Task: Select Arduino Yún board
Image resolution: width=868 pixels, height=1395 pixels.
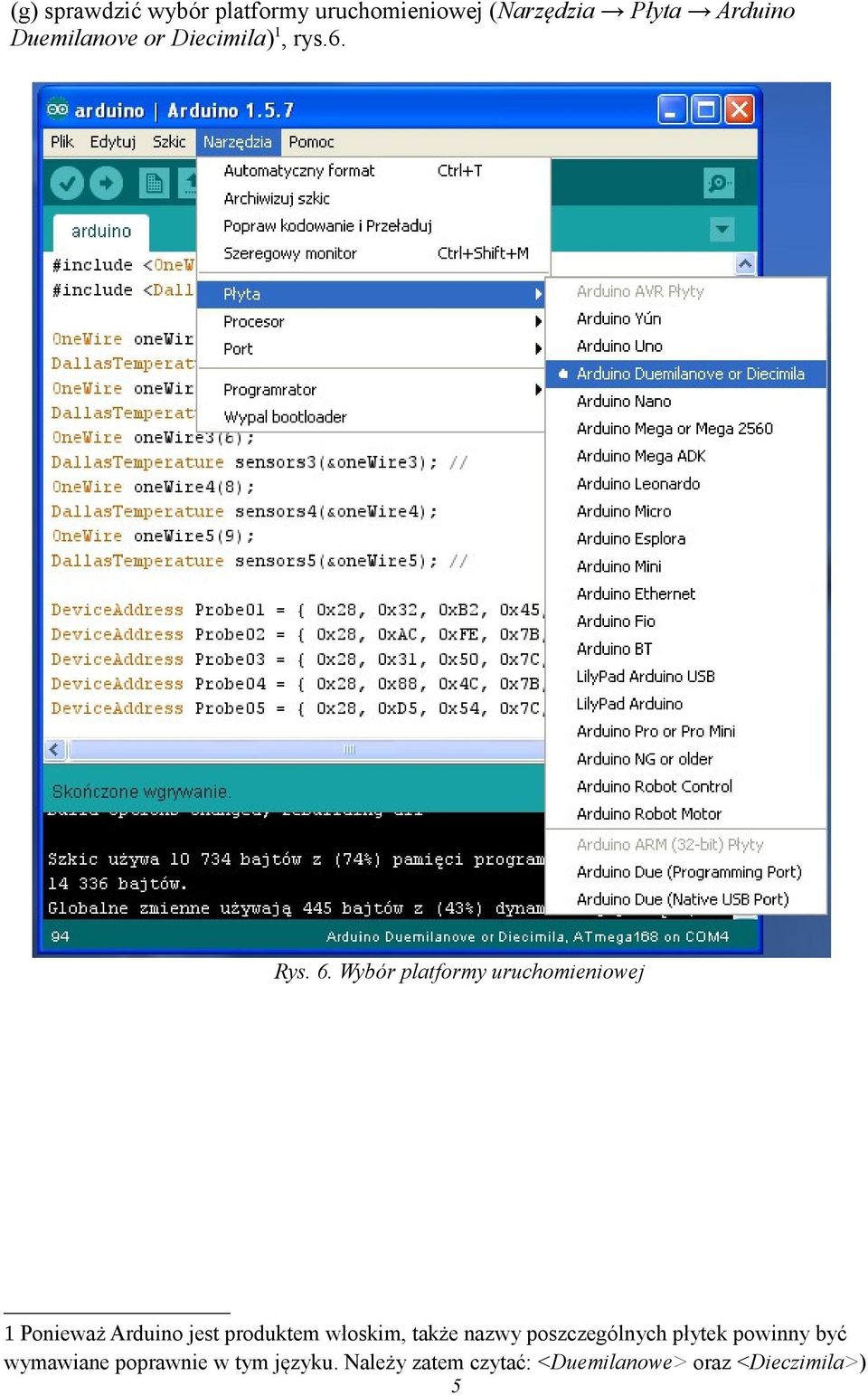Action: tap(686, 318)
